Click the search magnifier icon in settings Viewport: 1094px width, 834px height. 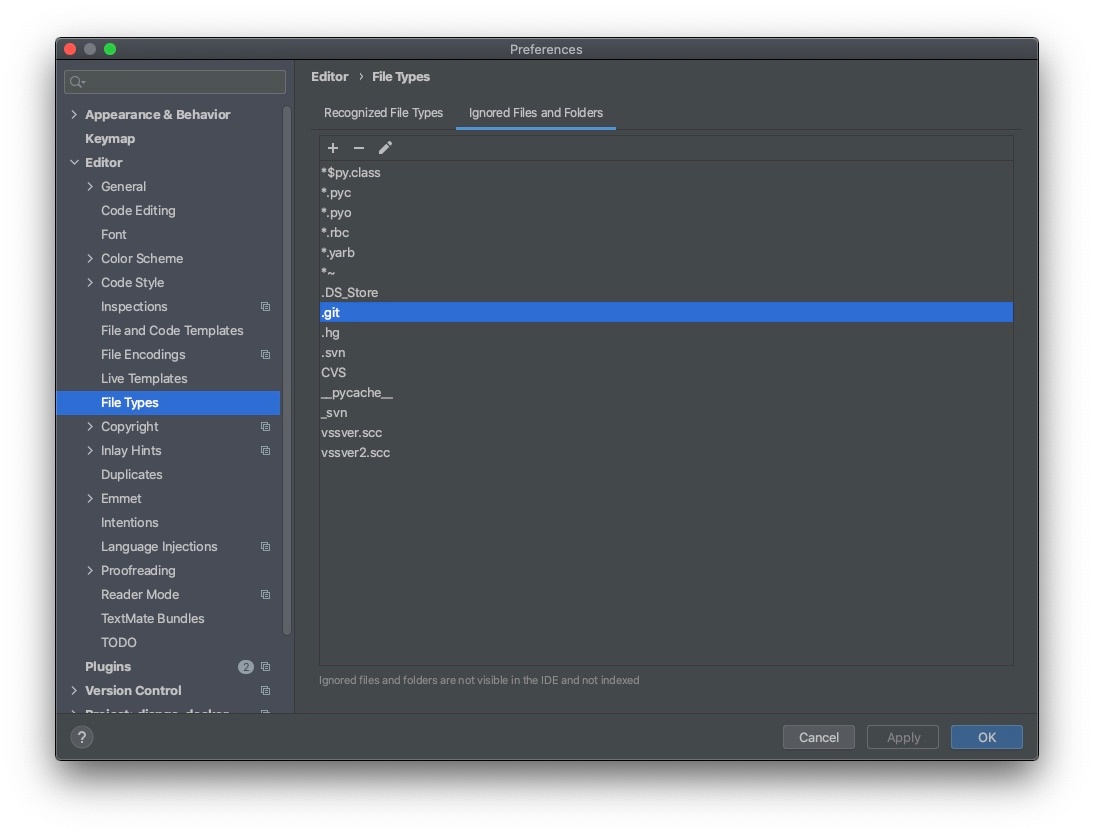[77, 82]
